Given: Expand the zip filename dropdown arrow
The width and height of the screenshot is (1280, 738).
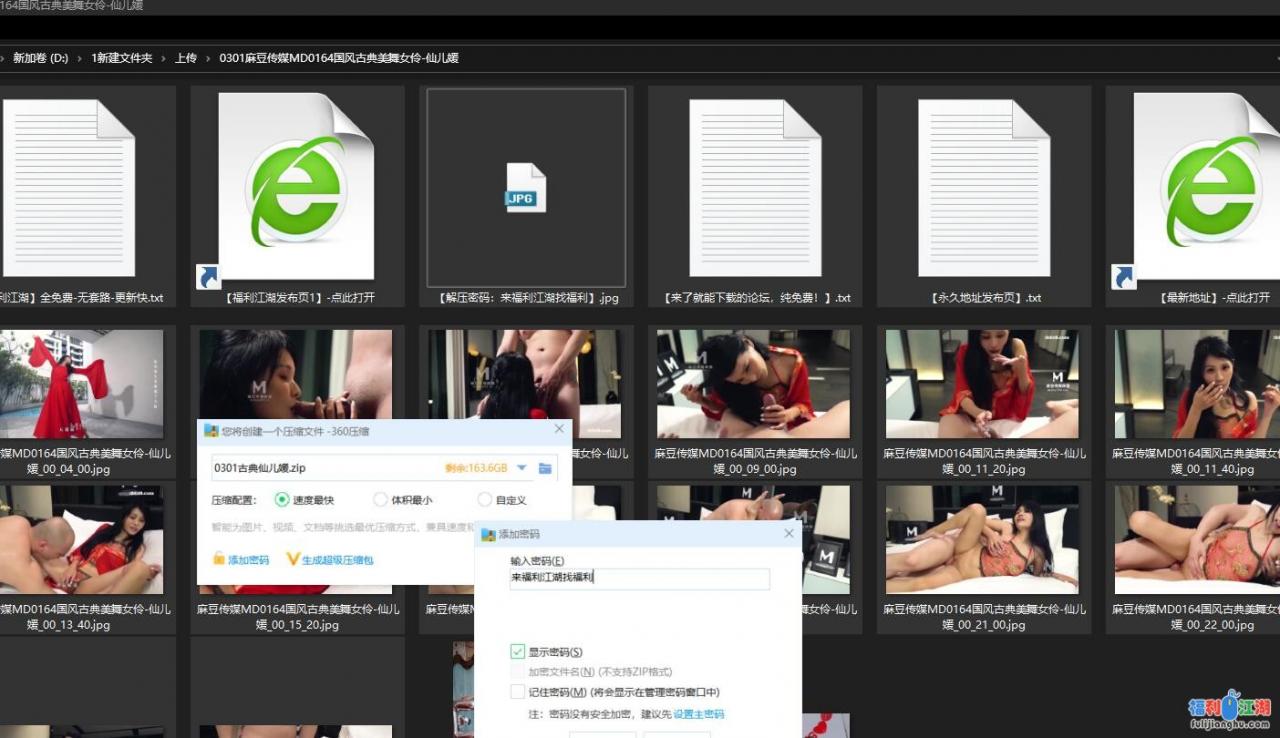Looking at the screenshot, I should (521, 468).
